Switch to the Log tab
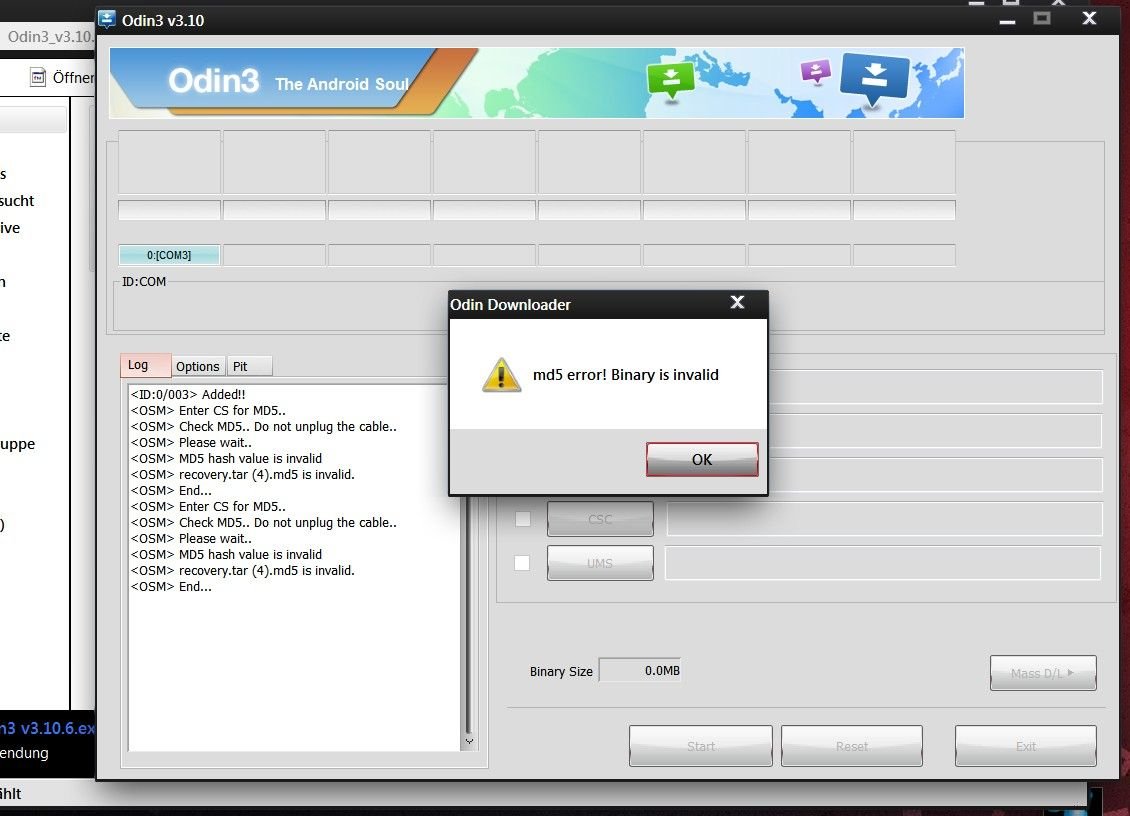The image size is (1130, 816). 146,365
